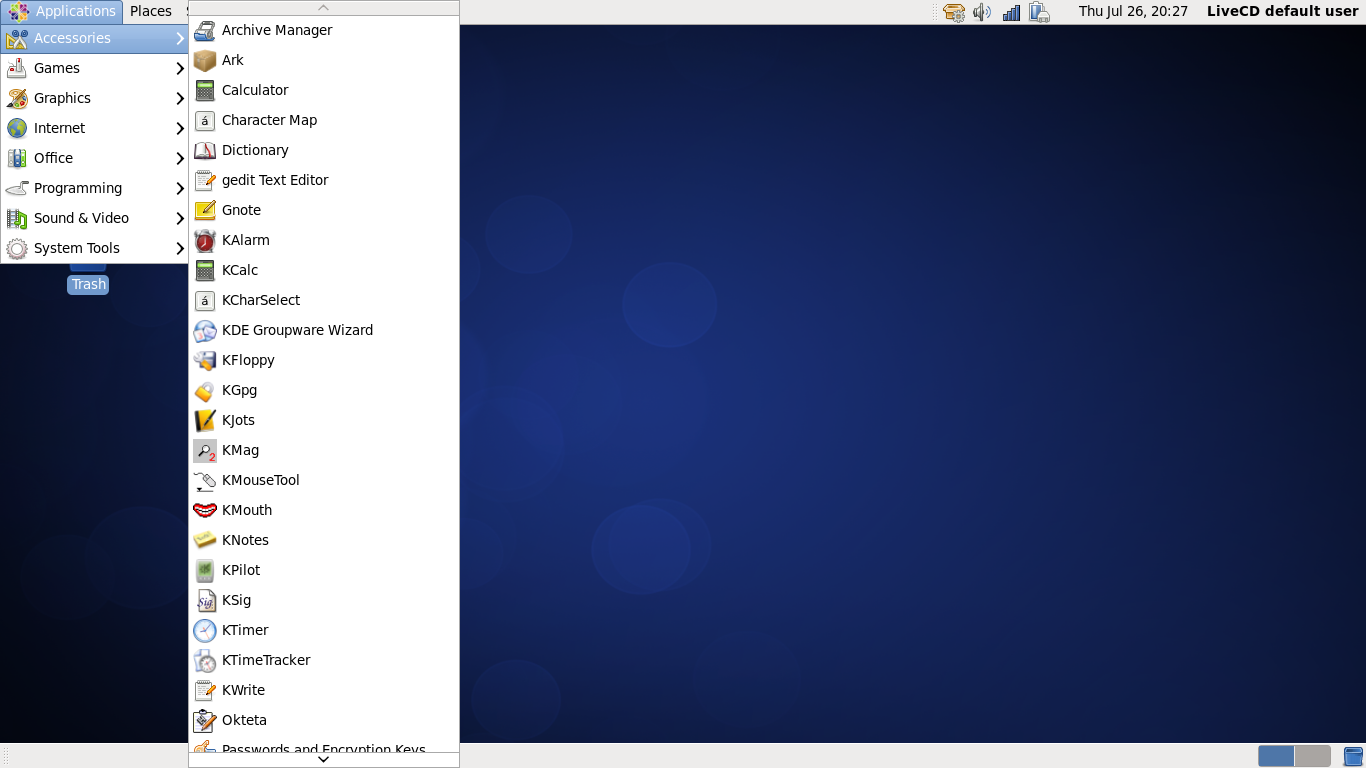Select the Sound & Video category
Screen dimensions: 1366x768
click(x=95, y=218)
